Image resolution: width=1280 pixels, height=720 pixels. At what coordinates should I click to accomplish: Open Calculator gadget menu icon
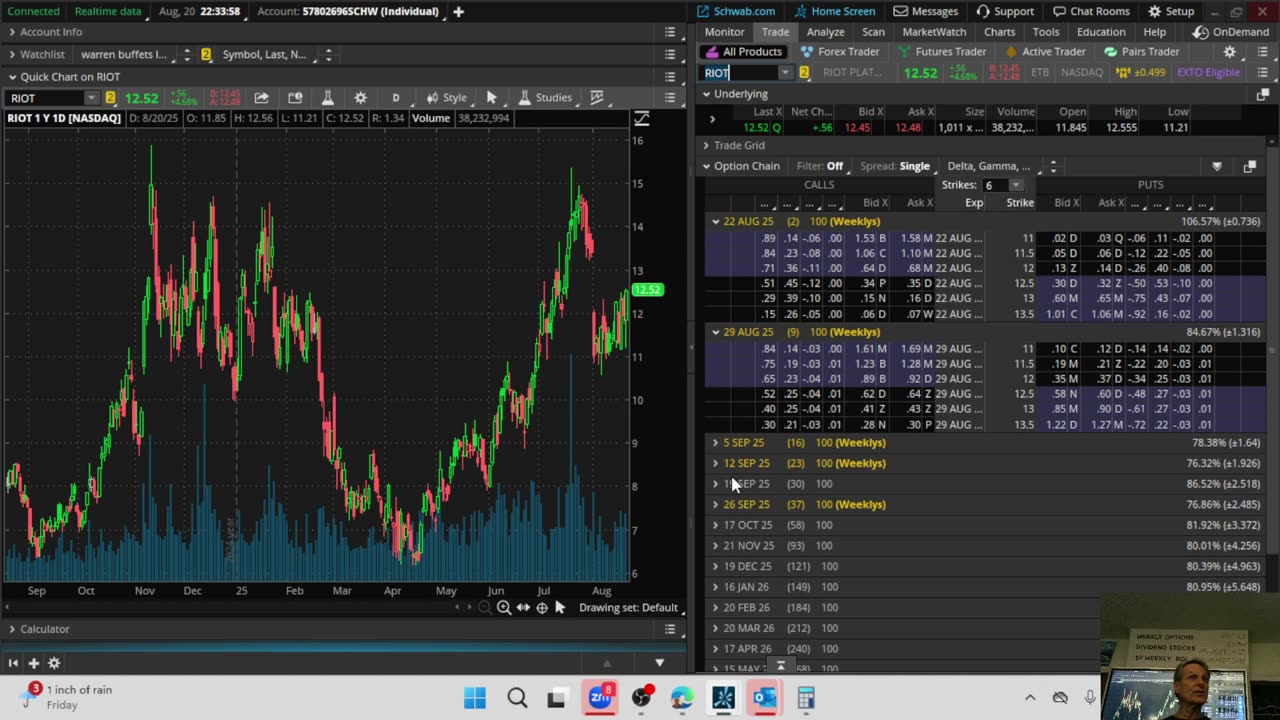[670, 629]
